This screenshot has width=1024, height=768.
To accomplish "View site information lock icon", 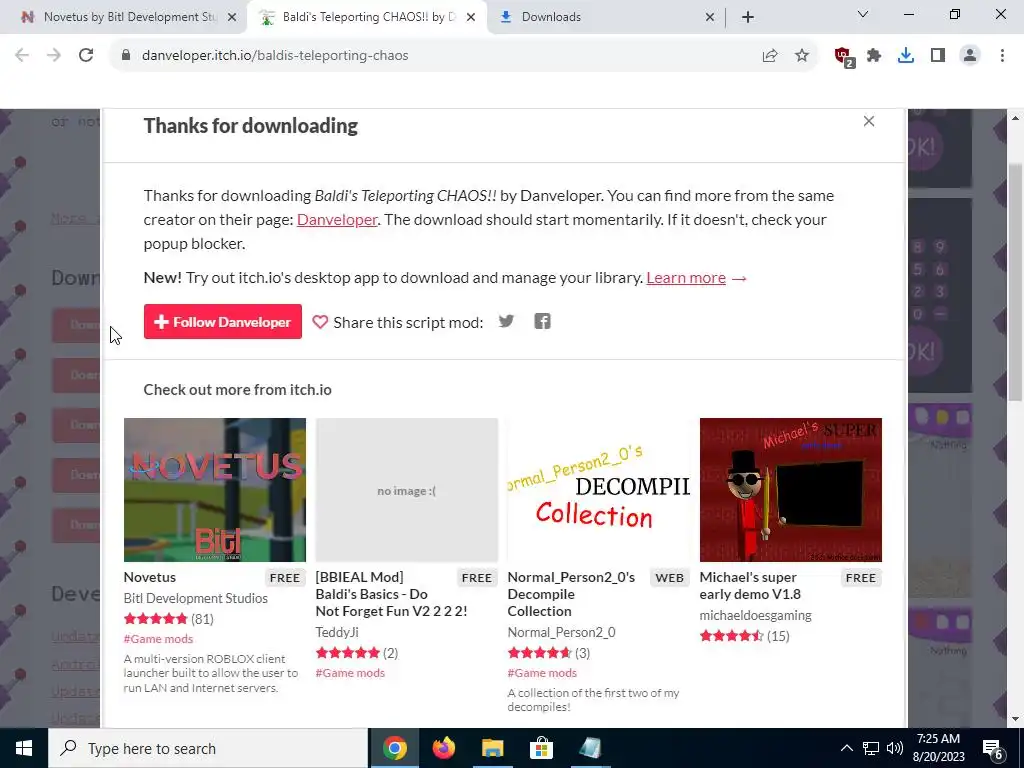I will 126,56.
